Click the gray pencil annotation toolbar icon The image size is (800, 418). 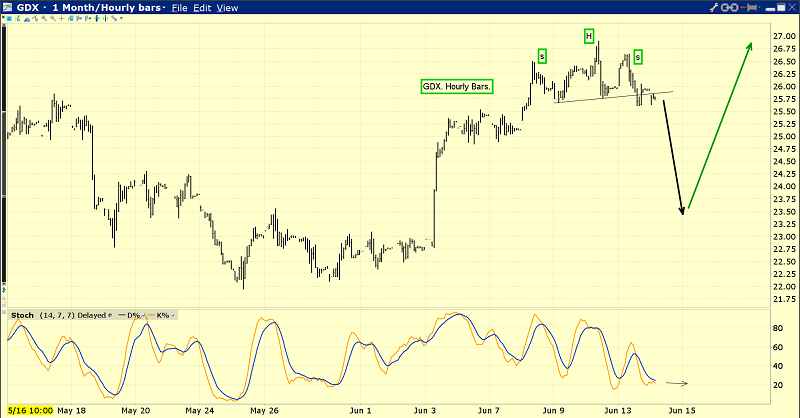click(x=114, y=18)
